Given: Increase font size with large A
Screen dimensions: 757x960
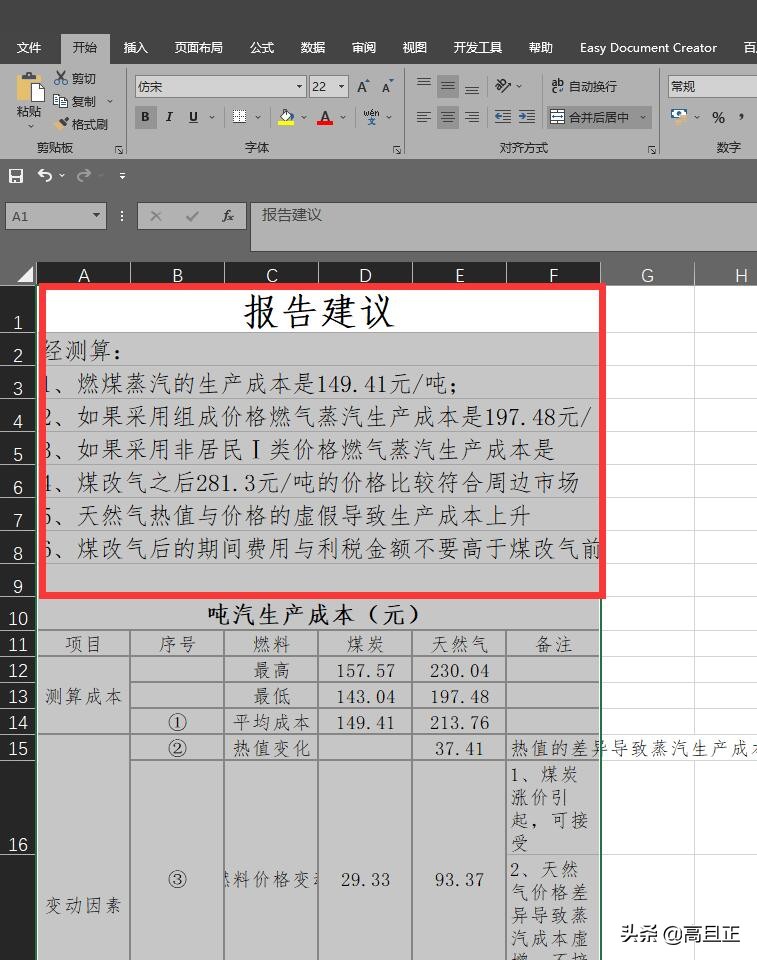Looking at the screenshot, I should tap(363, 86).
